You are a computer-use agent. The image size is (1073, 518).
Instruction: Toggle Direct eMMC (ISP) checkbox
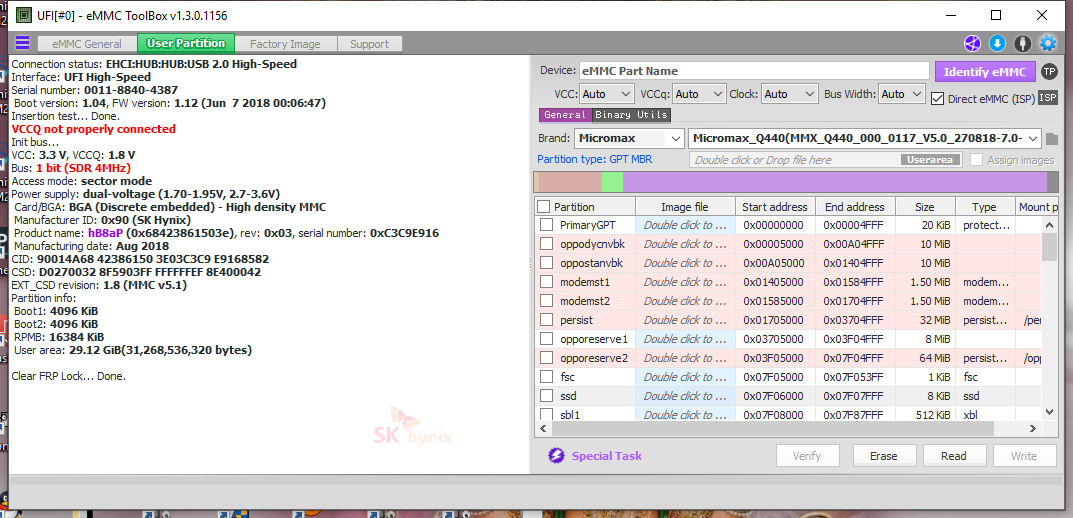coord(938,99)
